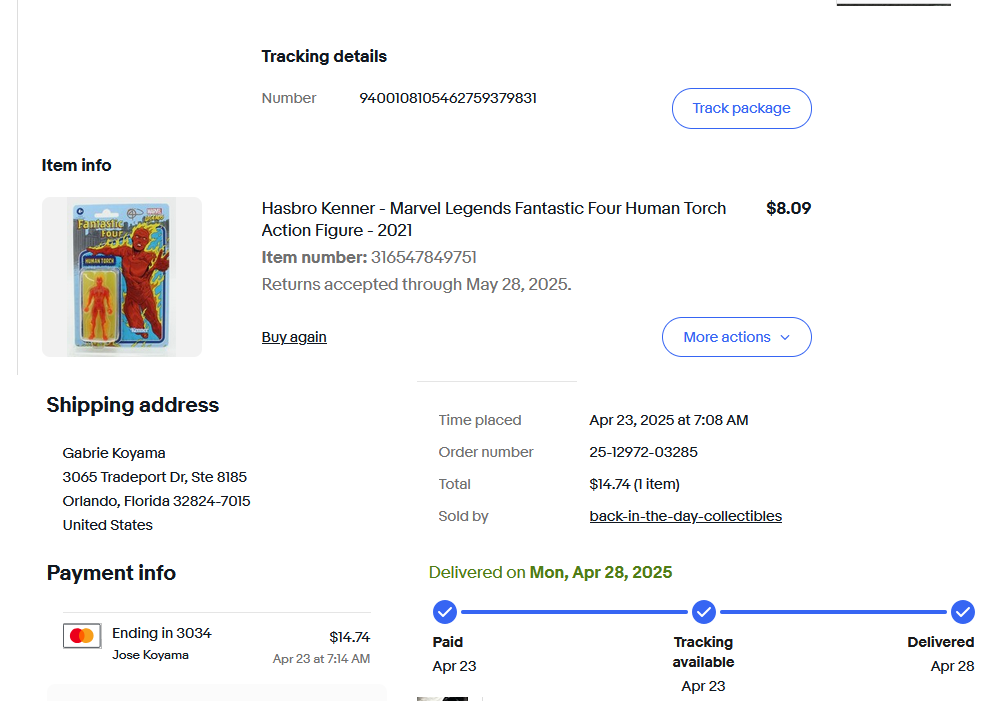Click the Hasbro Kenner Human Torch item title
The height and width of the screenshot is (701, 991).
click(494, 219)
